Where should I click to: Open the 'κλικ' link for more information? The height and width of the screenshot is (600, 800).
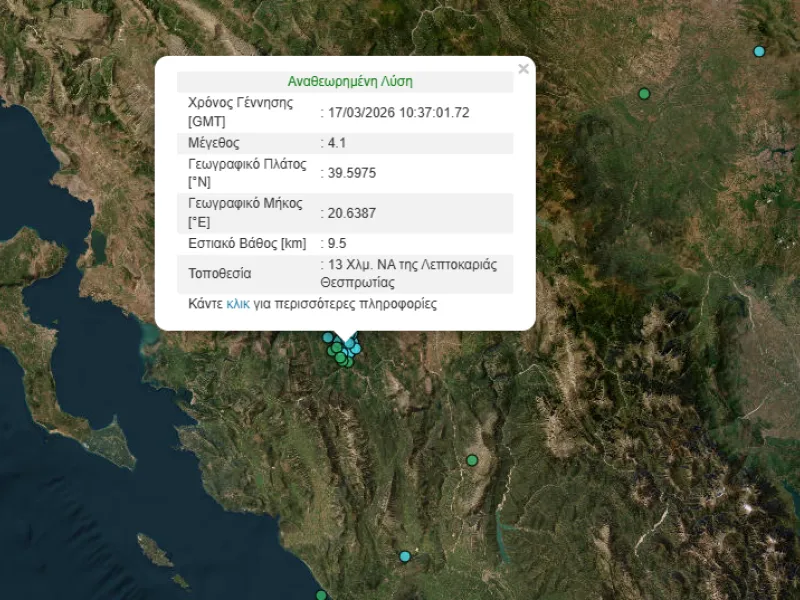coord(238,304)
